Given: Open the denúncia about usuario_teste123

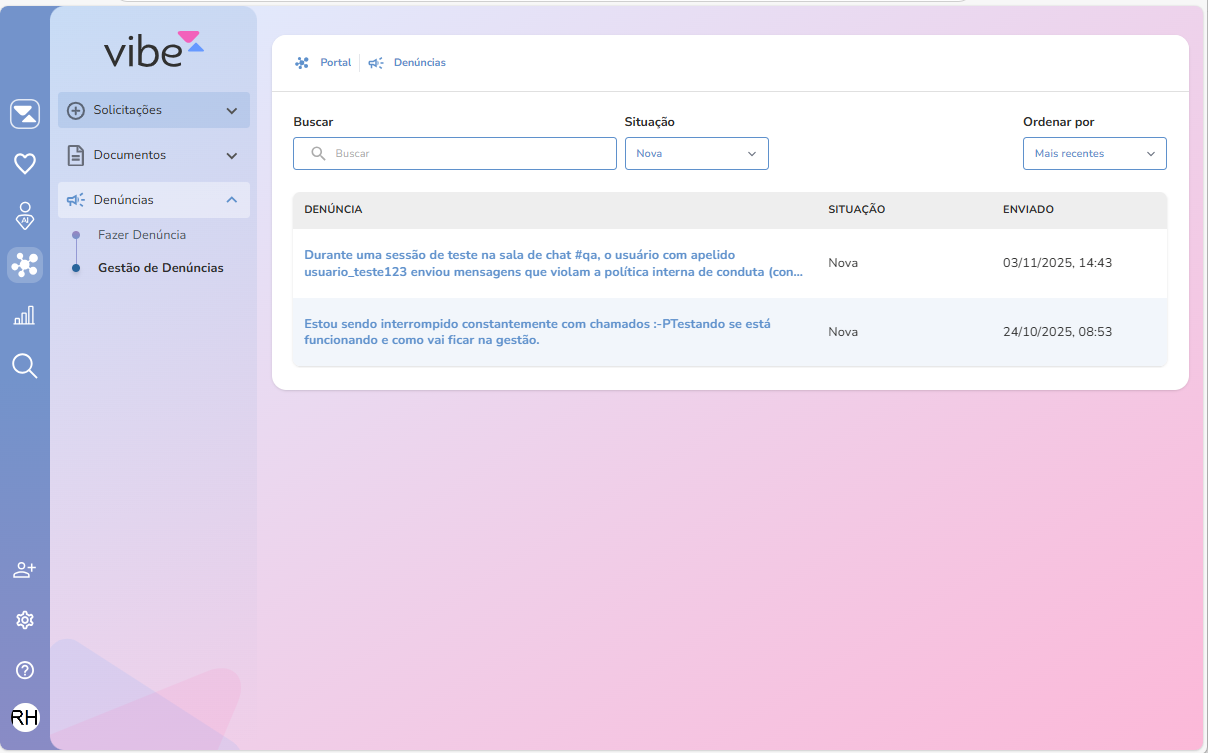Looking at the screenshot, I should [x=553, y=263].
